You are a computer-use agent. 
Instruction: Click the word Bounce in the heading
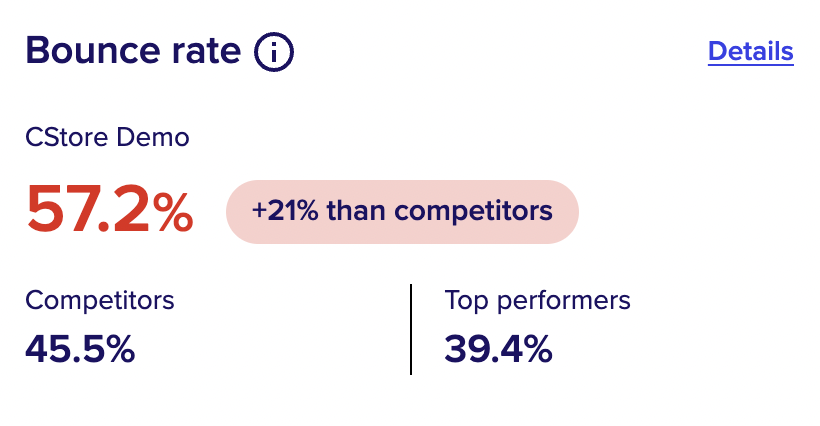click(x=93, y=51)
